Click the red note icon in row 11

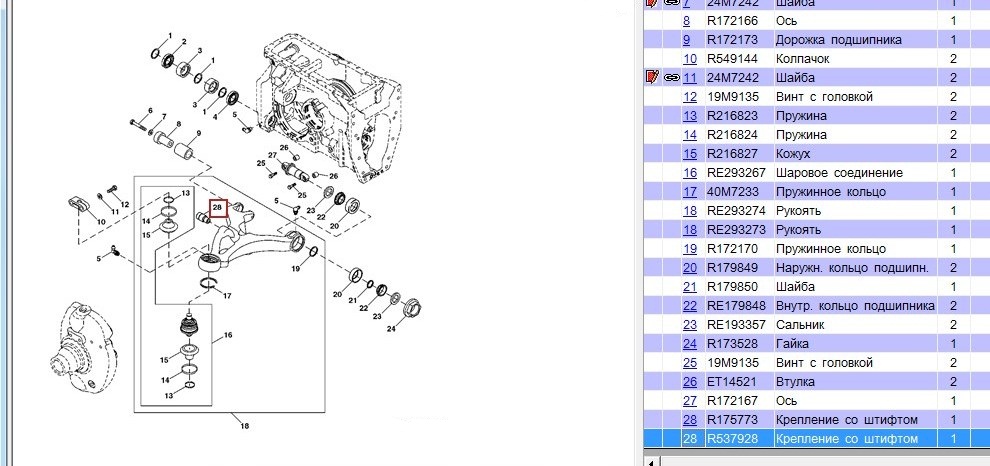coord(653,78)
